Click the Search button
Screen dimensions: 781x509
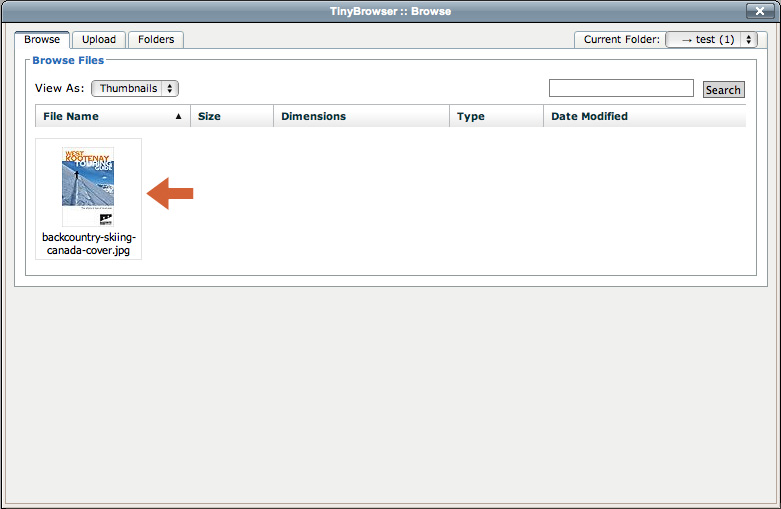point(723,90)
